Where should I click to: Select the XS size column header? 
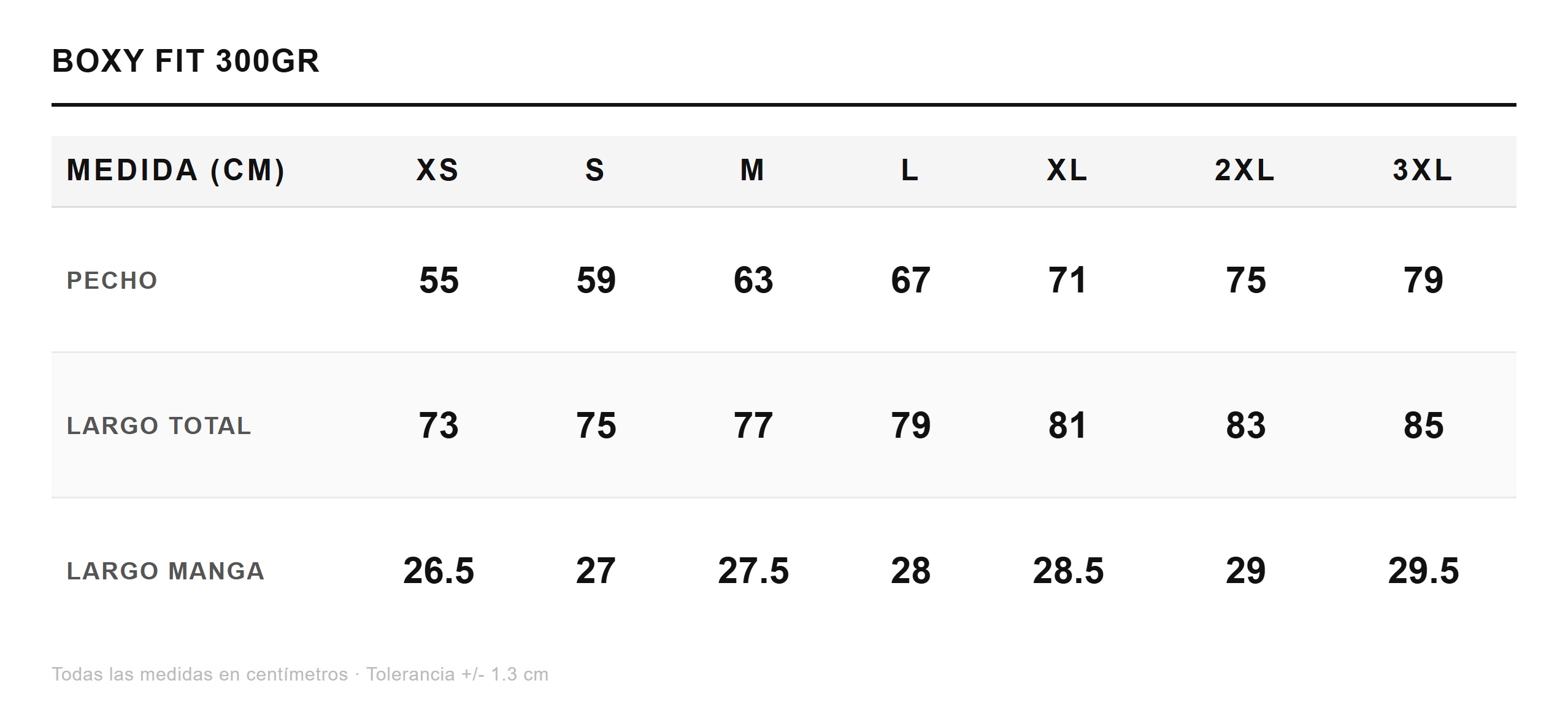coord(438,170)
